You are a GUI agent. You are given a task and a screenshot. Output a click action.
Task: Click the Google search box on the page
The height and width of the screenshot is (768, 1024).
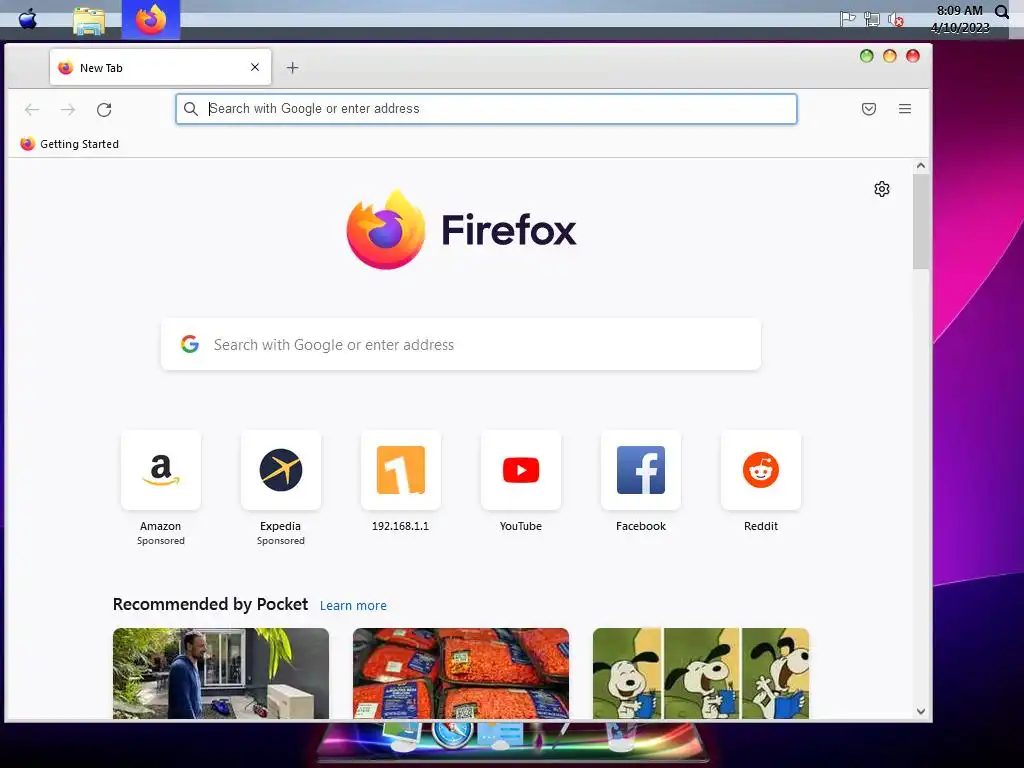pyautogui.click(x=460, y=344)
